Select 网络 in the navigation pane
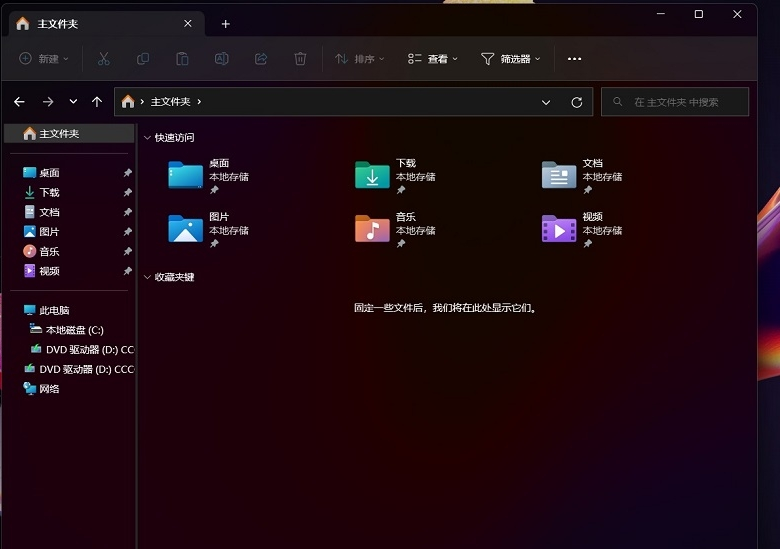The image size is (780, 549). click(x=49, y=389)
